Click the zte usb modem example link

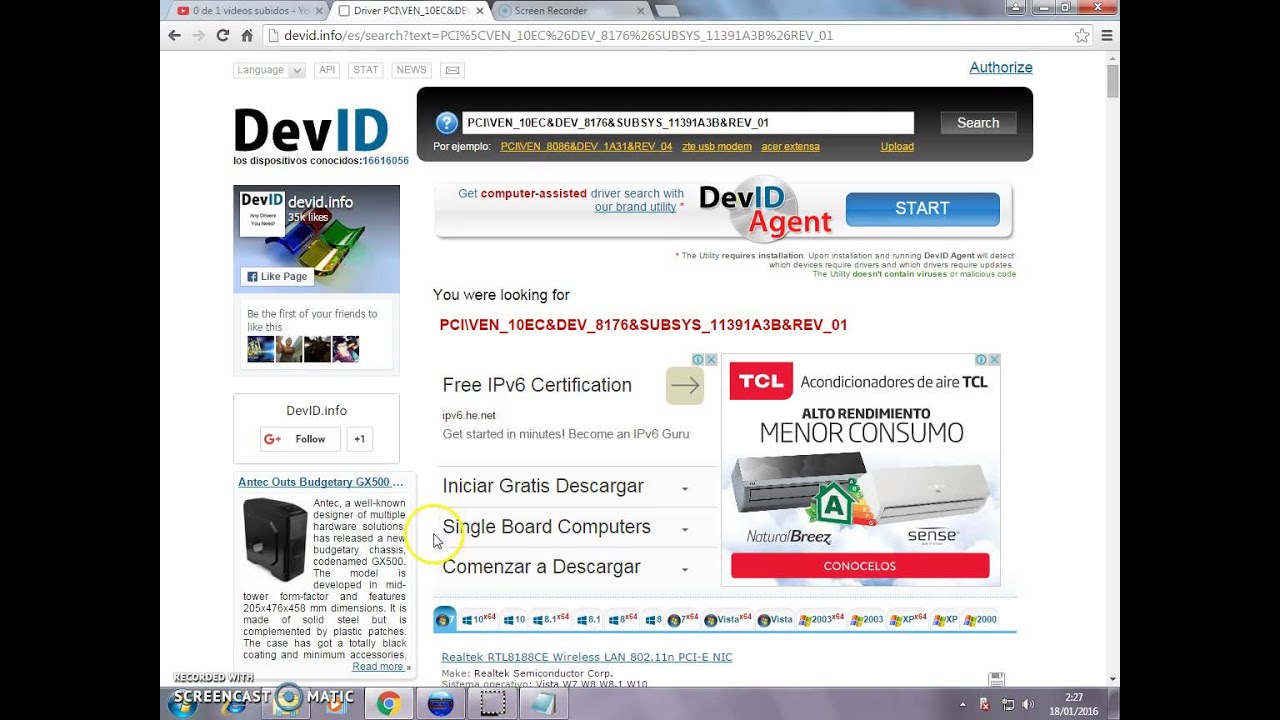click(717, 146)
